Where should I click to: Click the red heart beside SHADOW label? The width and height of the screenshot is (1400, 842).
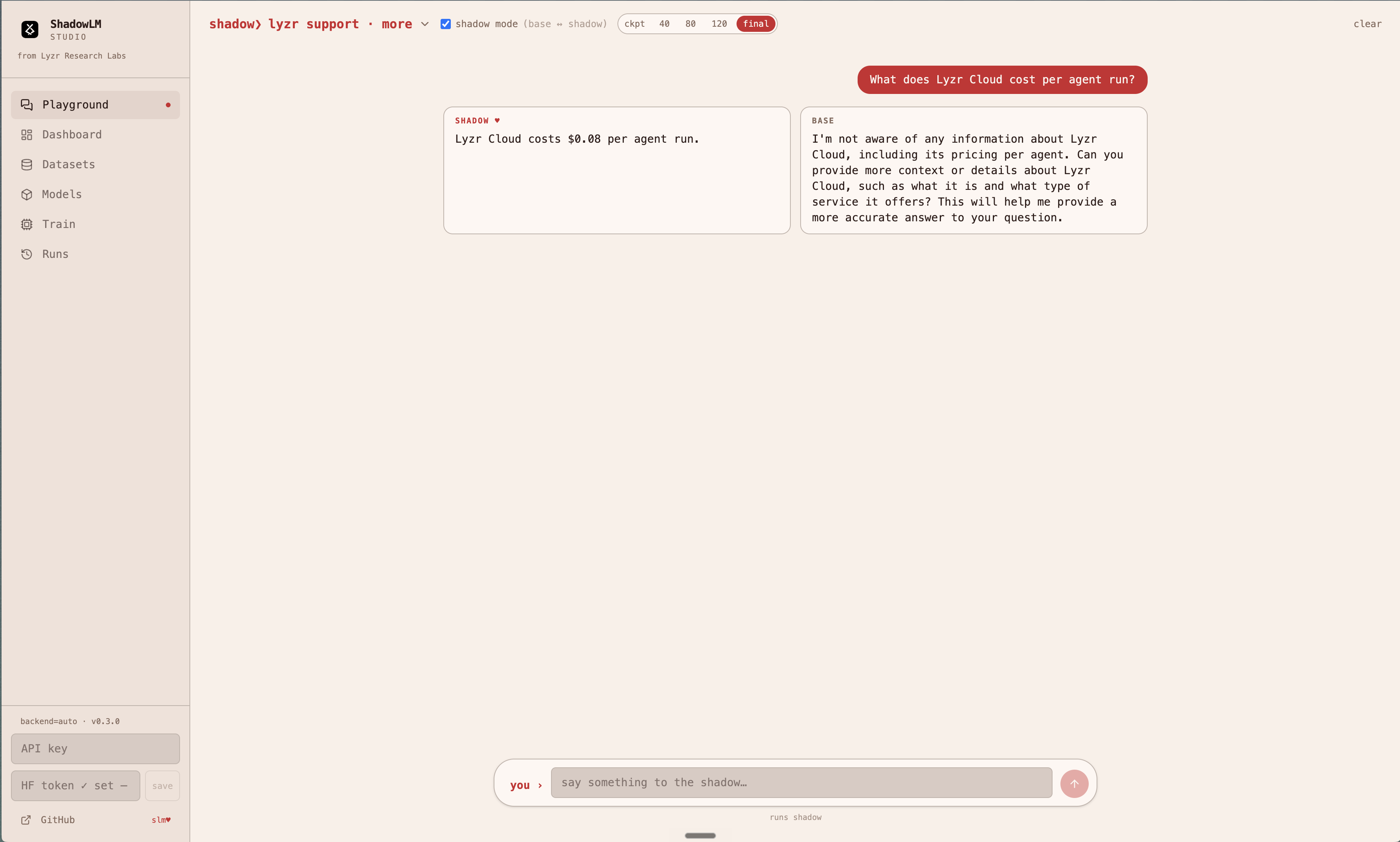coord(497,120)
